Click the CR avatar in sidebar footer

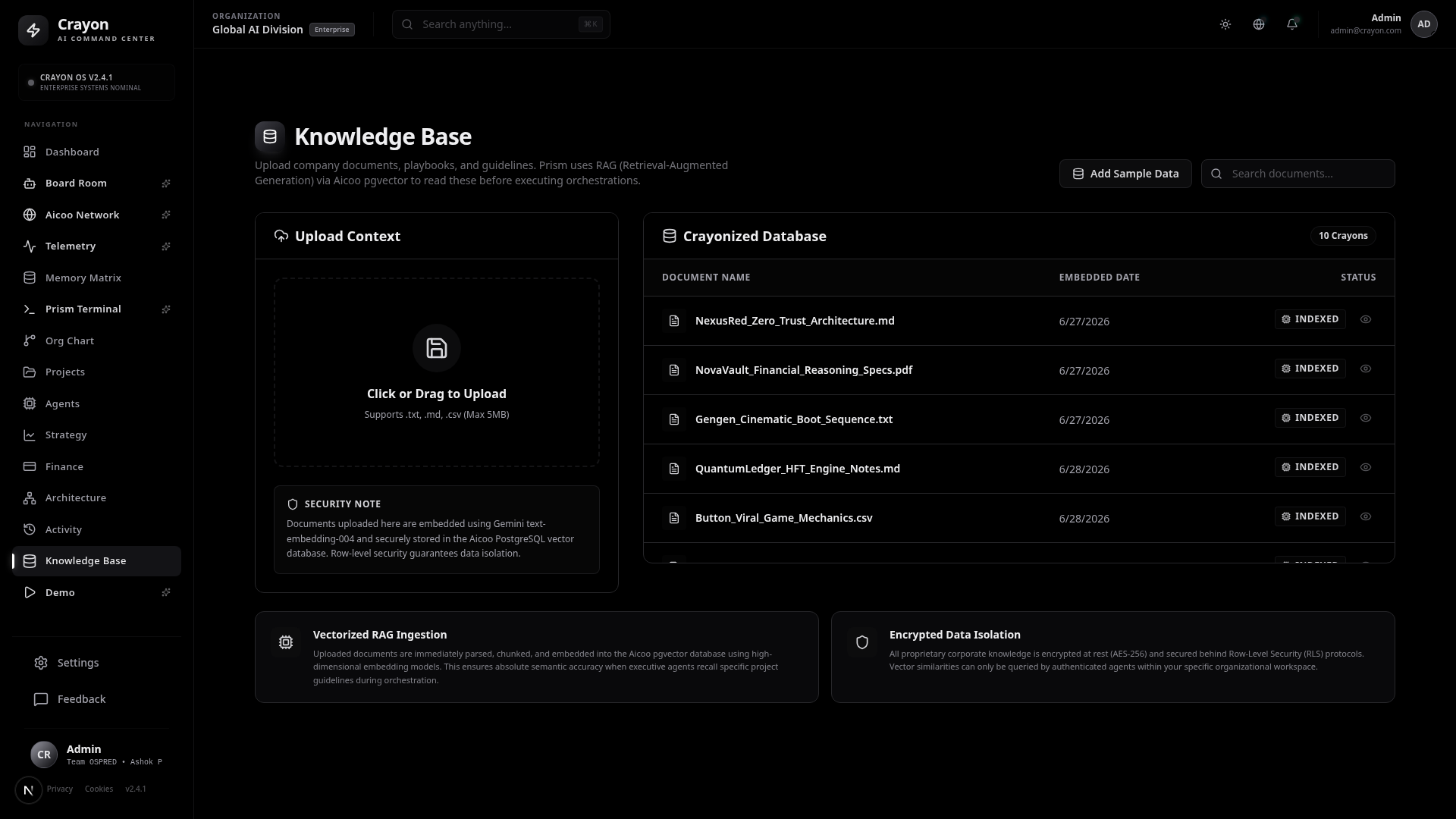tap(44, 755)
